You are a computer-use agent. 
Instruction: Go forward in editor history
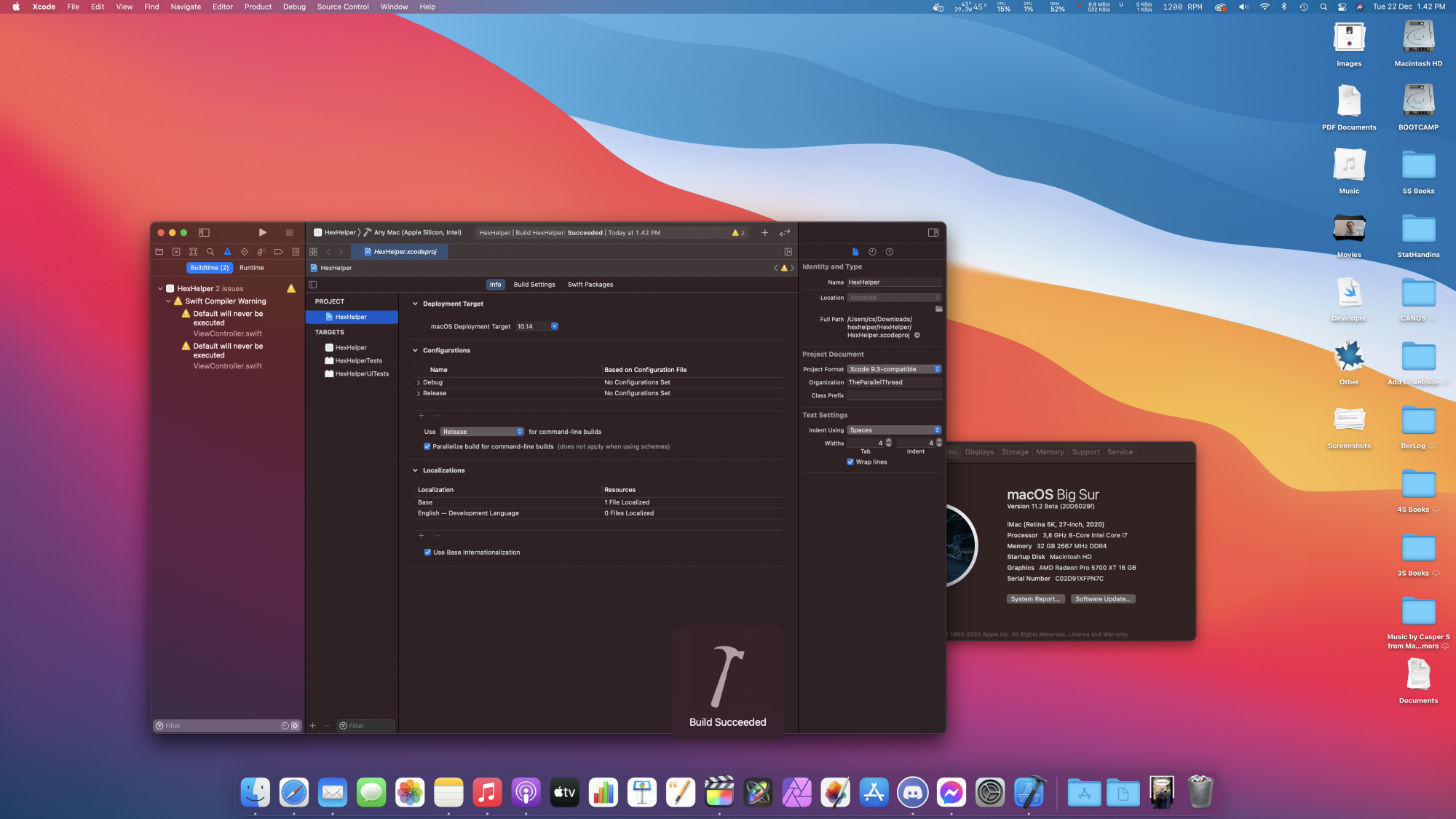(x=341, y=252)
